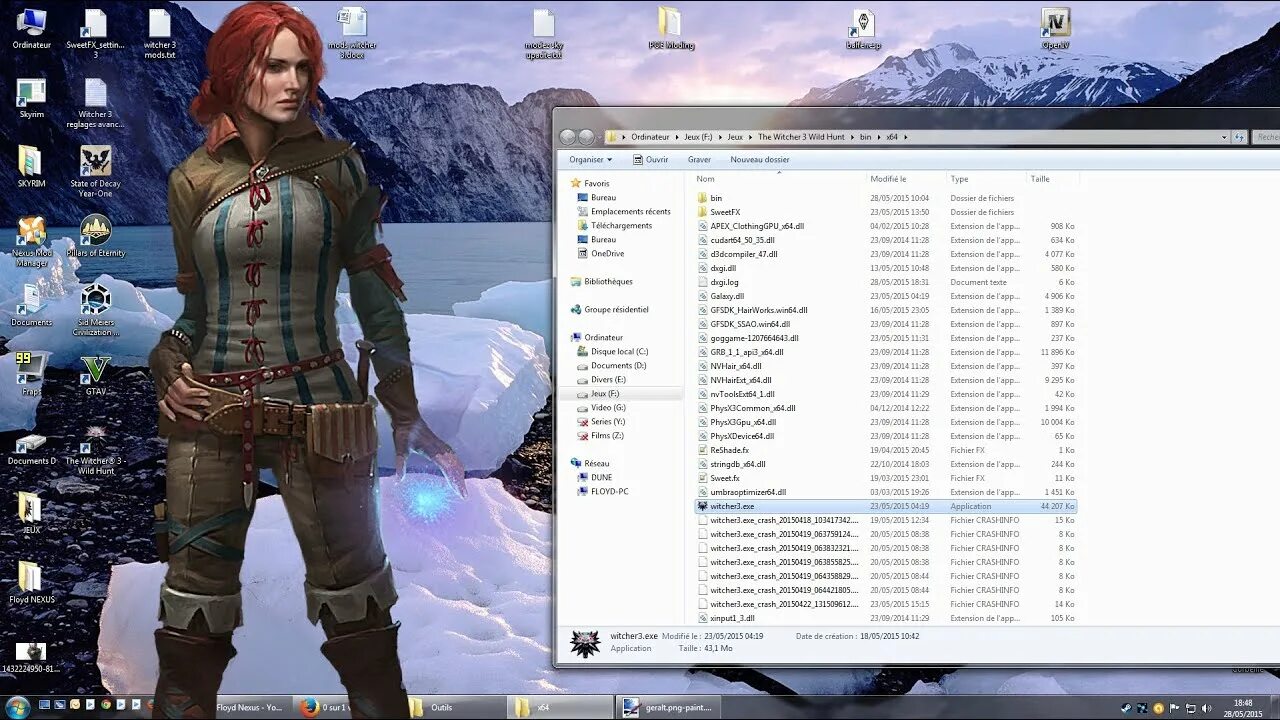Sort files by Taille column header

click(x=1052, y=179)
